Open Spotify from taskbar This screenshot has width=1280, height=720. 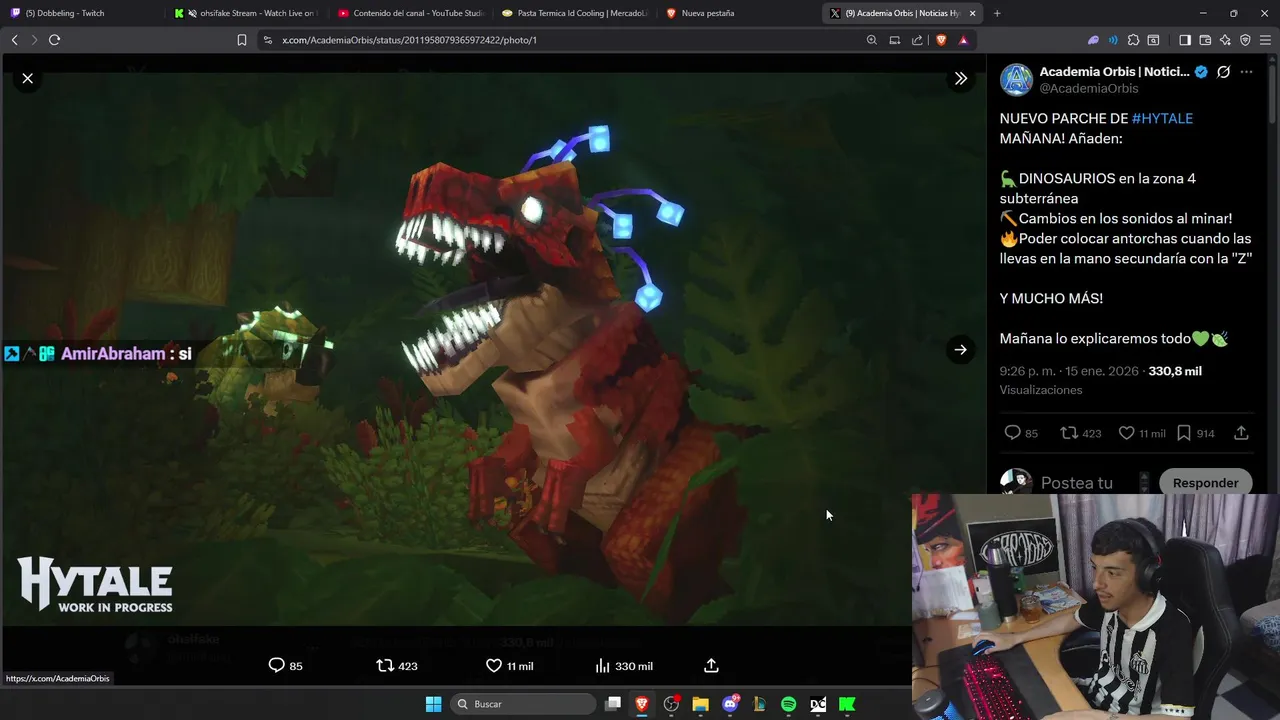coord(788,704)
